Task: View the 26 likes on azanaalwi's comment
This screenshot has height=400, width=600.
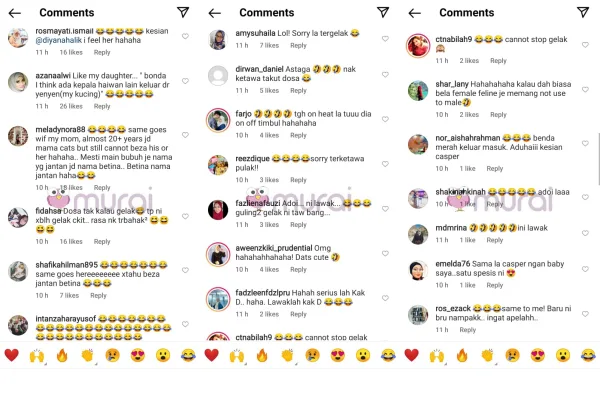Action: coord(71,106)
